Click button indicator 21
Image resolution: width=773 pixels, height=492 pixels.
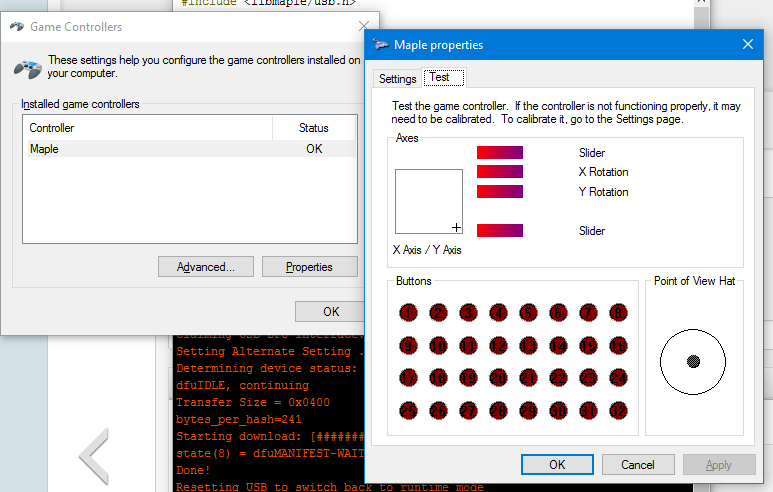coord(528,378)
